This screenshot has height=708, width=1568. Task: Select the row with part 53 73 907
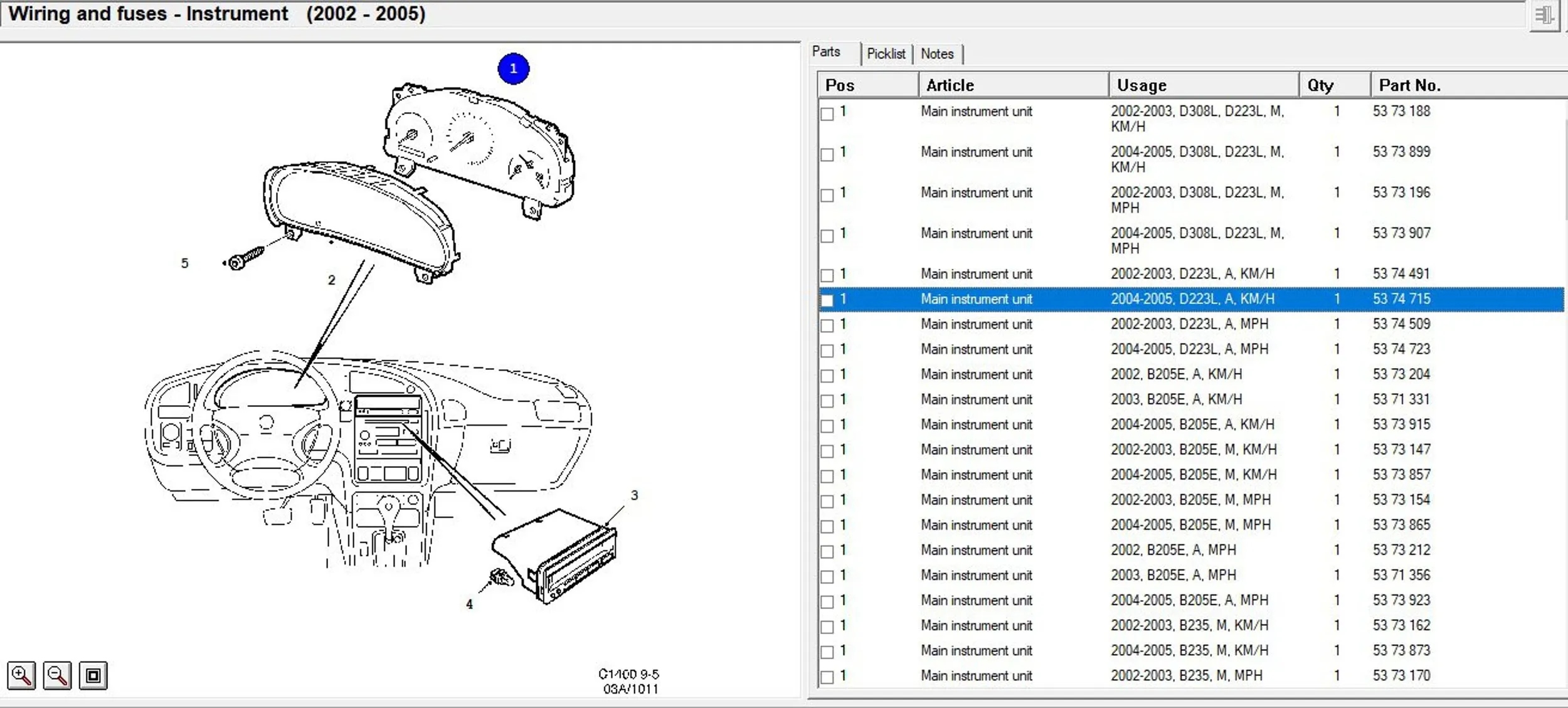click(x=1190, y=241)
